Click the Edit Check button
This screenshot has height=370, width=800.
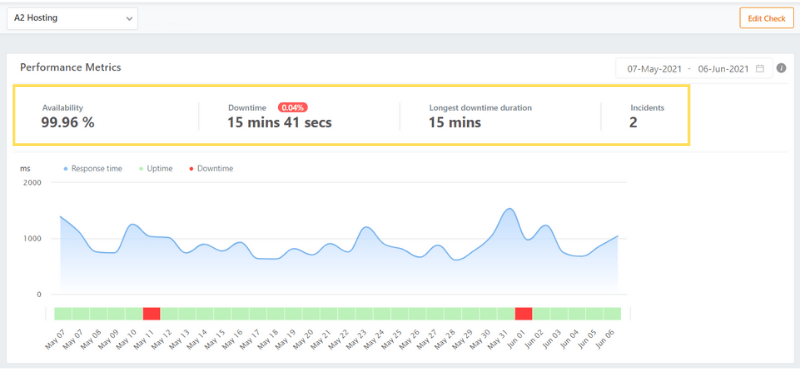766,18
